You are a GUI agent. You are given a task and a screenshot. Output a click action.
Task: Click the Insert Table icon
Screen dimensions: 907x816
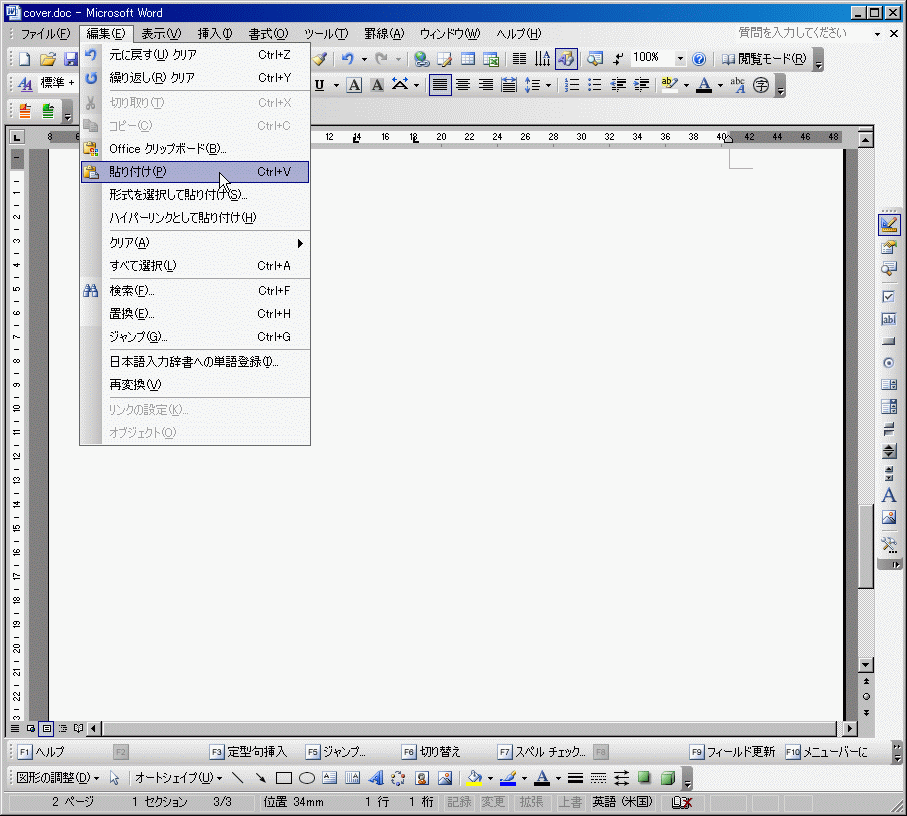[468, 59]
